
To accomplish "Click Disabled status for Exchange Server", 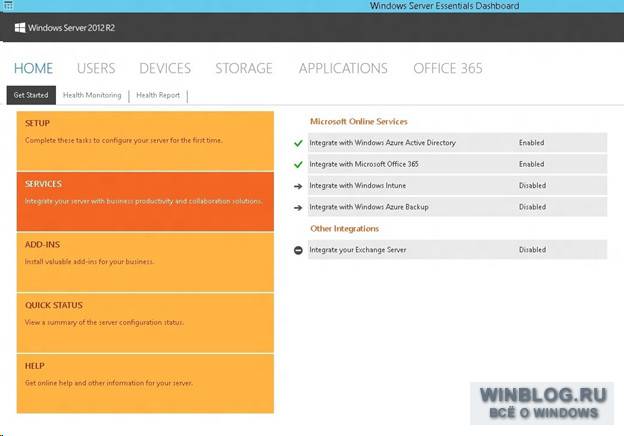I will tap(532, 250).
